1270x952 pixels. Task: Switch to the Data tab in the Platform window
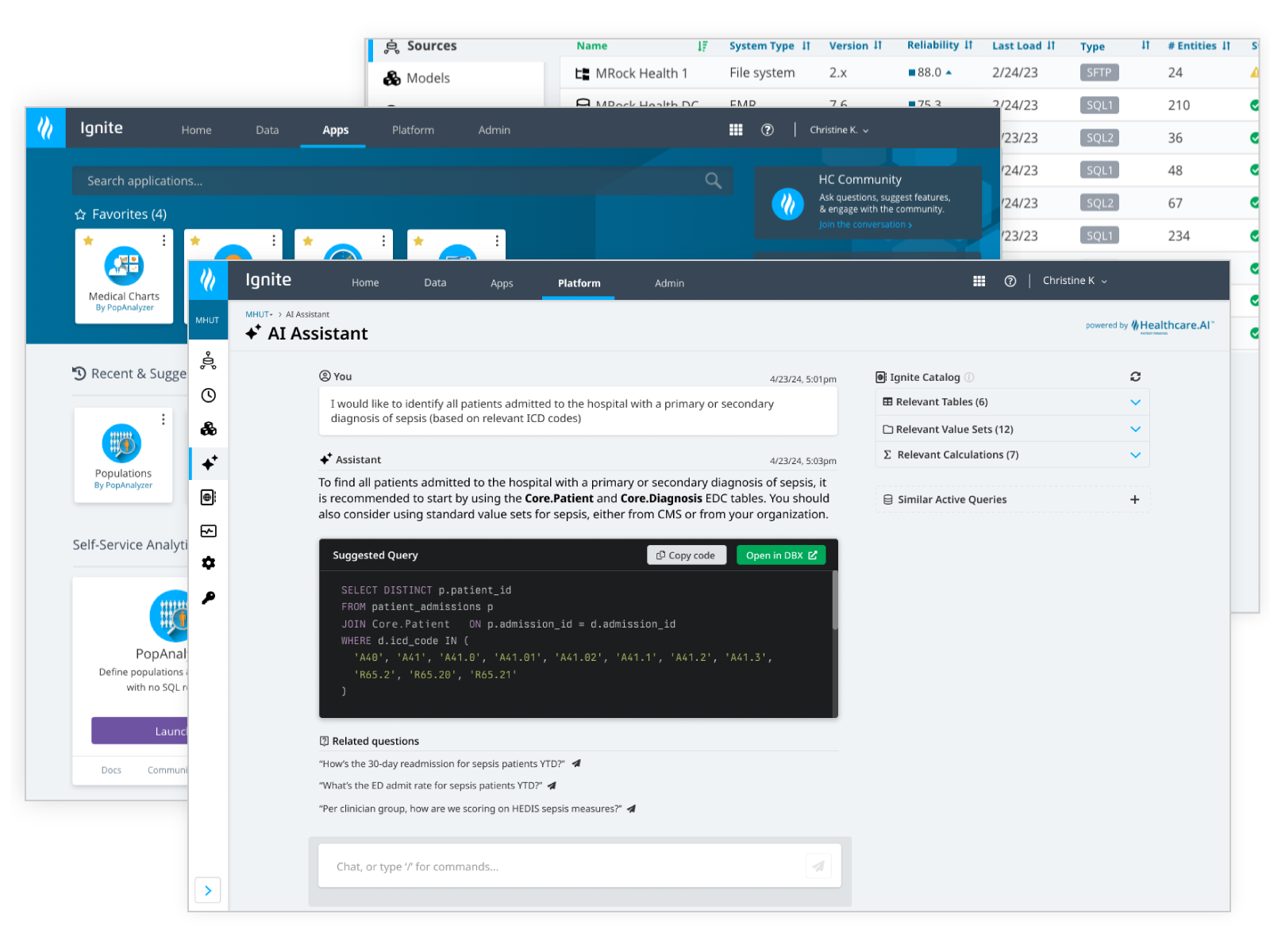tap(435, 282)
